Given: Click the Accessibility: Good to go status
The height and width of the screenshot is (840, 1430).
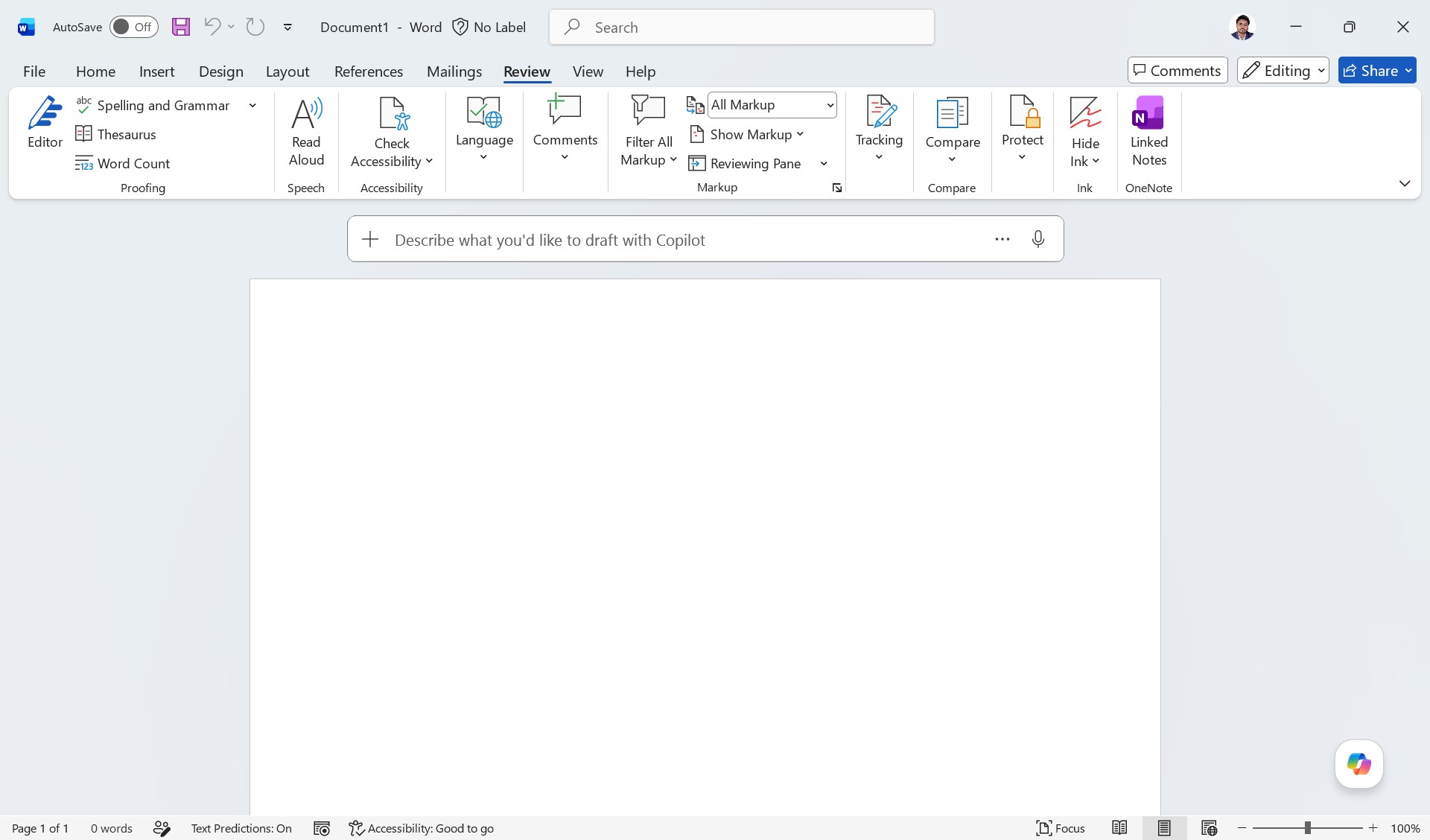Looking at the screenshot, I should [x=422, y=828].
